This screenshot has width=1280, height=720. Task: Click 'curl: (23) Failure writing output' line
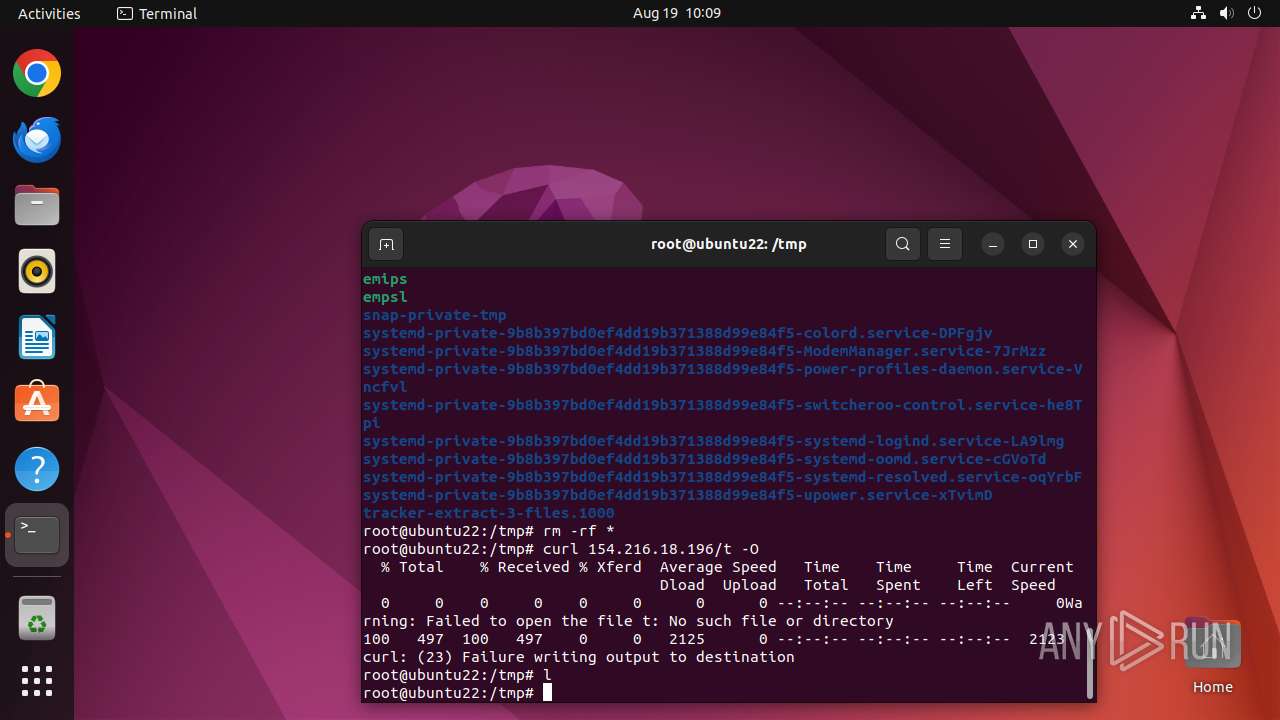(x=579, y=657)
